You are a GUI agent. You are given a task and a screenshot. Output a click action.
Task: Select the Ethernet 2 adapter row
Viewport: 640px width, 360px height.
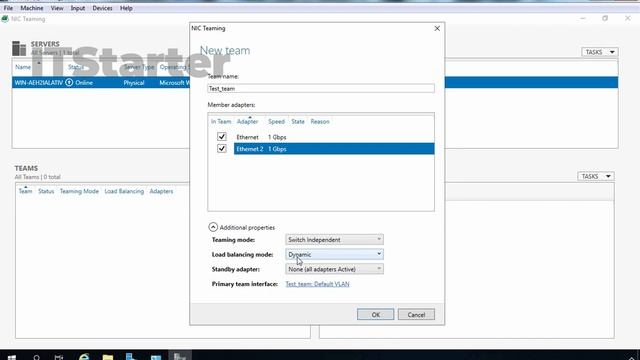coord(334,149)
